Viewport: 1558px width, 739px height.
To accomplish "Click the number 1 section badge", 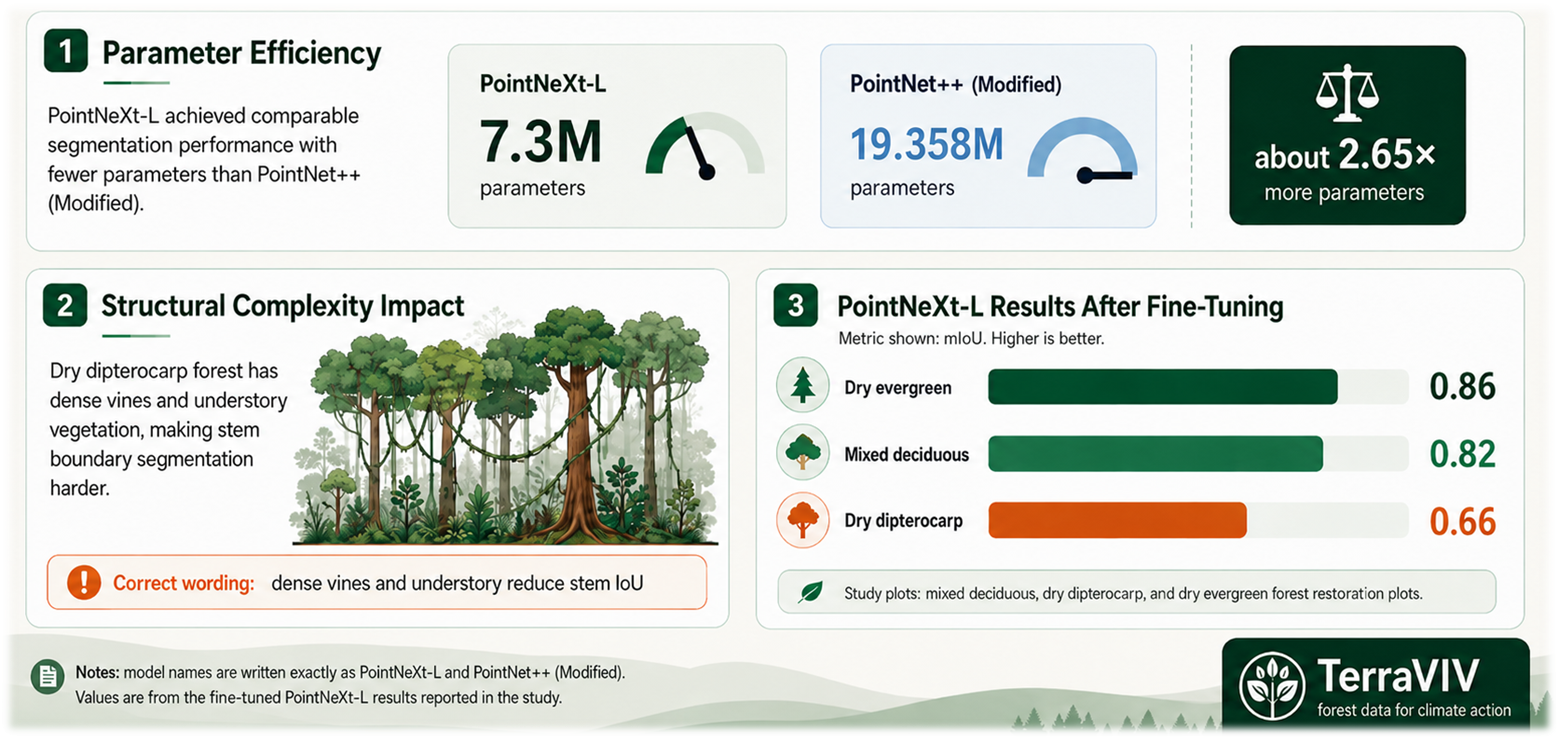I will tap(65, 53).
